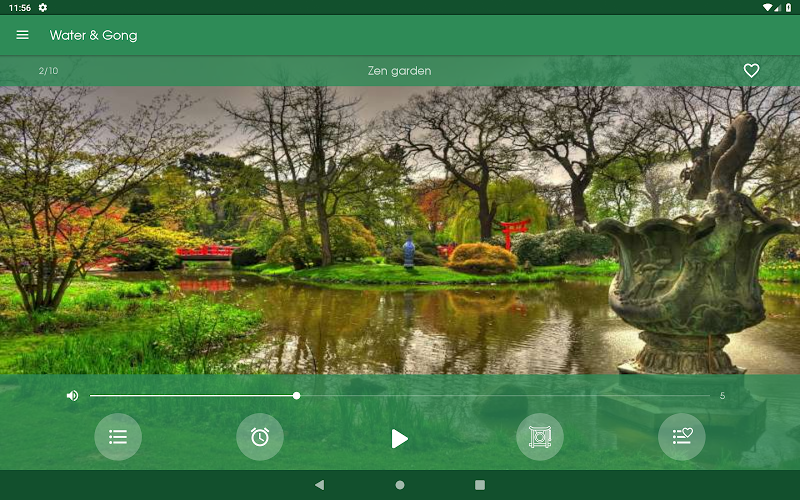The width and height of the screenshot is (800, 500).
Task: Play the Zen garden sound
Action: (399, 438)
